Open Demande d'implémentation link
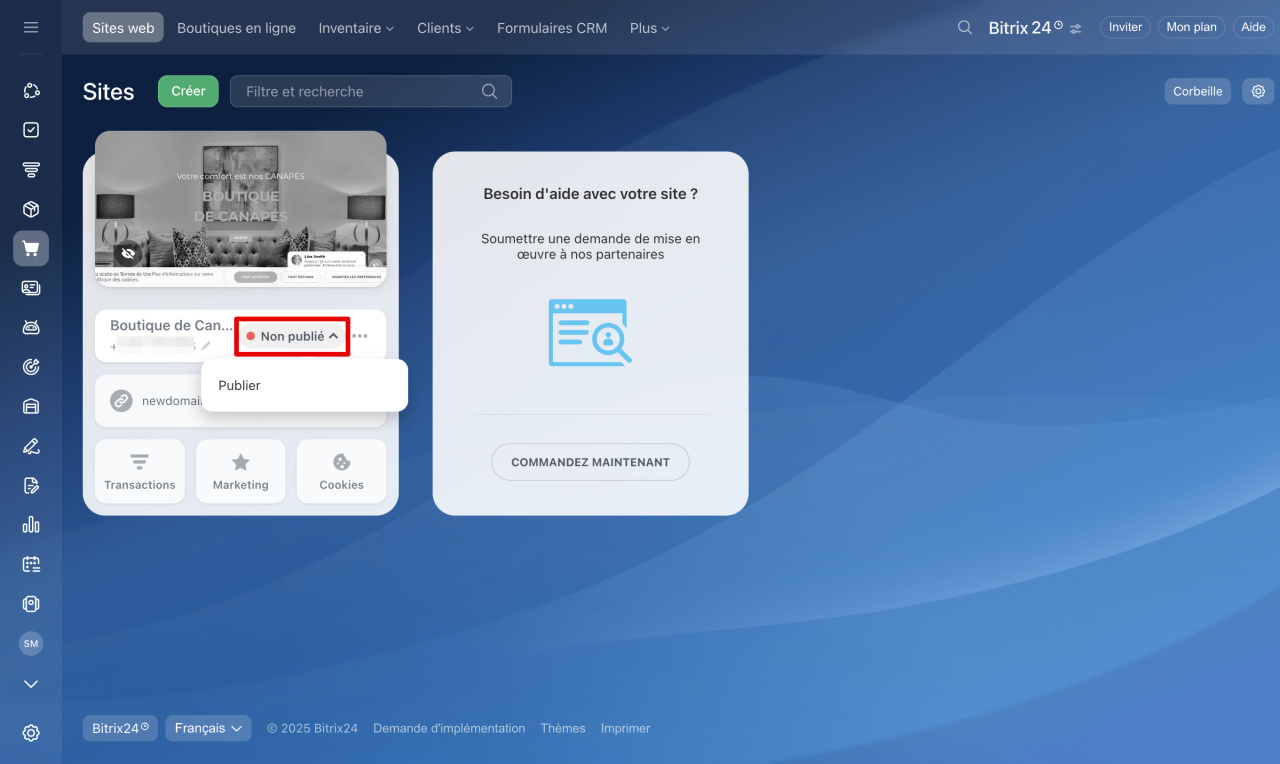Screen dimensions: 1280x764 [x=449, y=728]
